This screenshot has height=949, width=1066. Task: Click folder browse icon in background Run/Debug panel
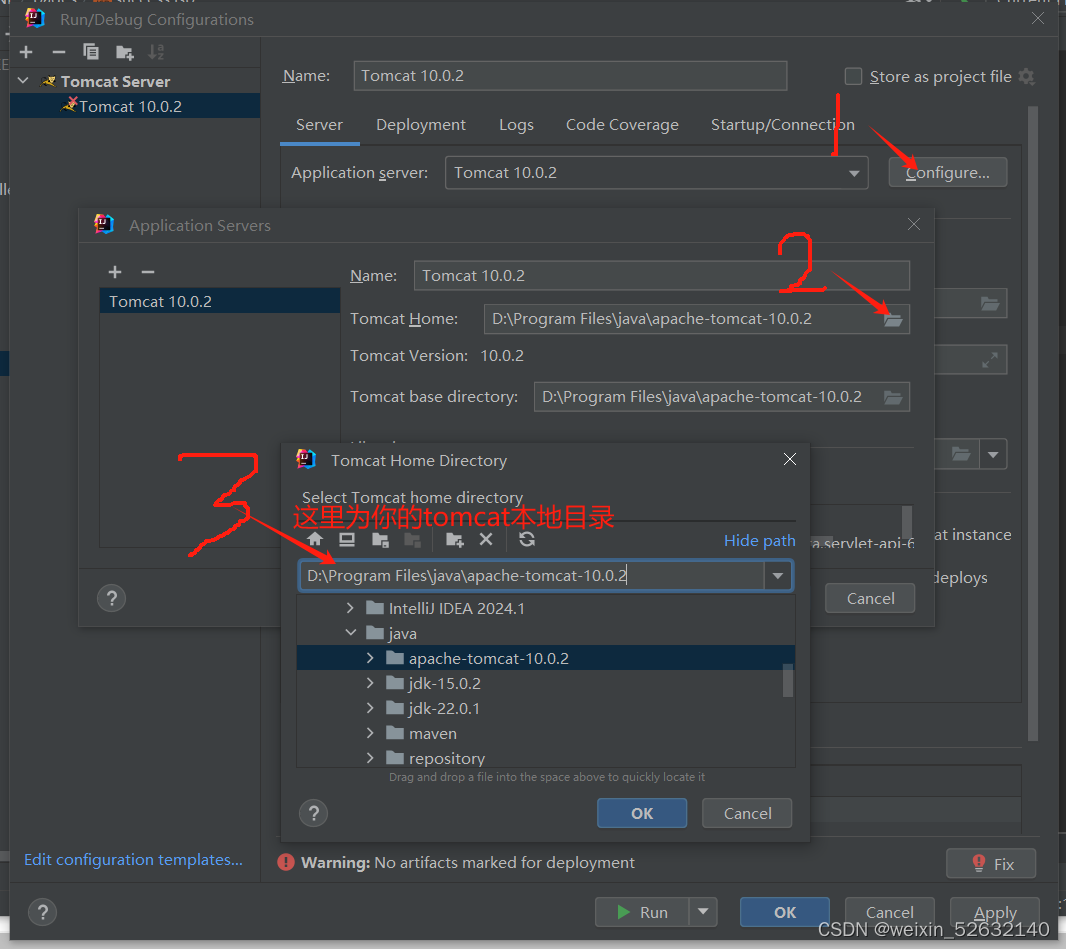pyautogui.click(x=990, y=304)
